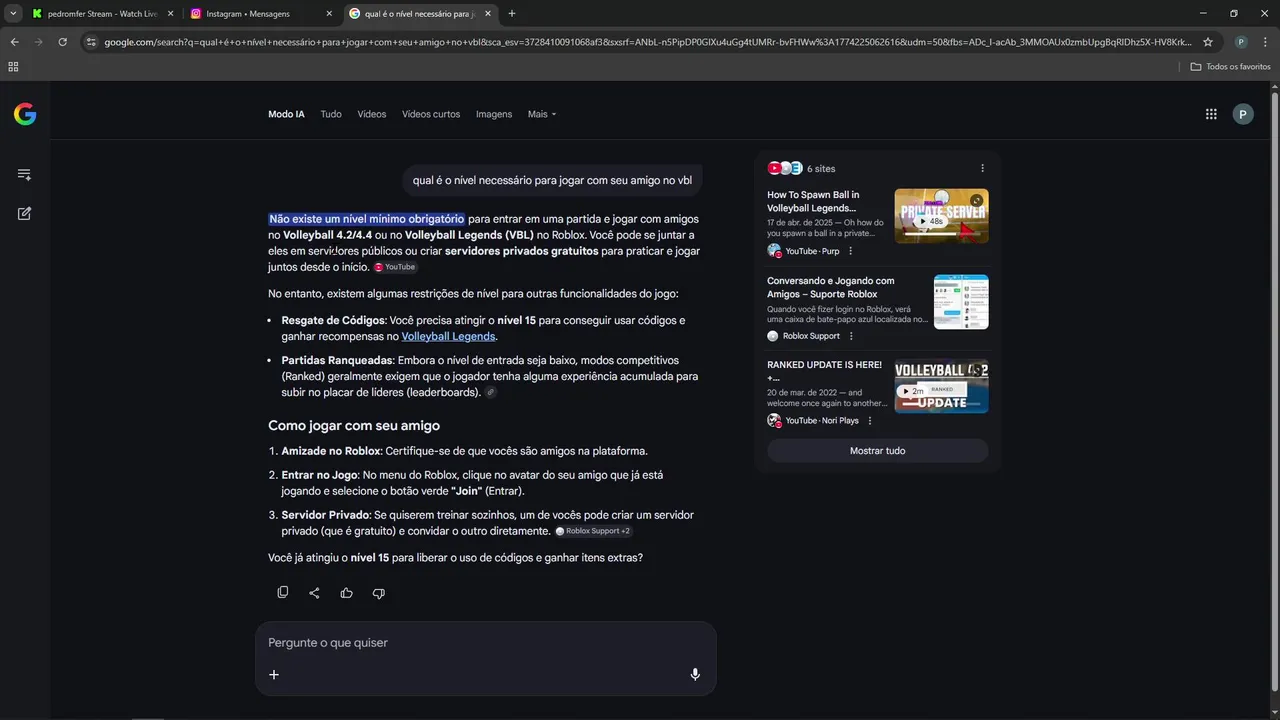This screenshot has width=1280, height=720.
Task: Start voice input with microphone icon
Action: point(695,674)
